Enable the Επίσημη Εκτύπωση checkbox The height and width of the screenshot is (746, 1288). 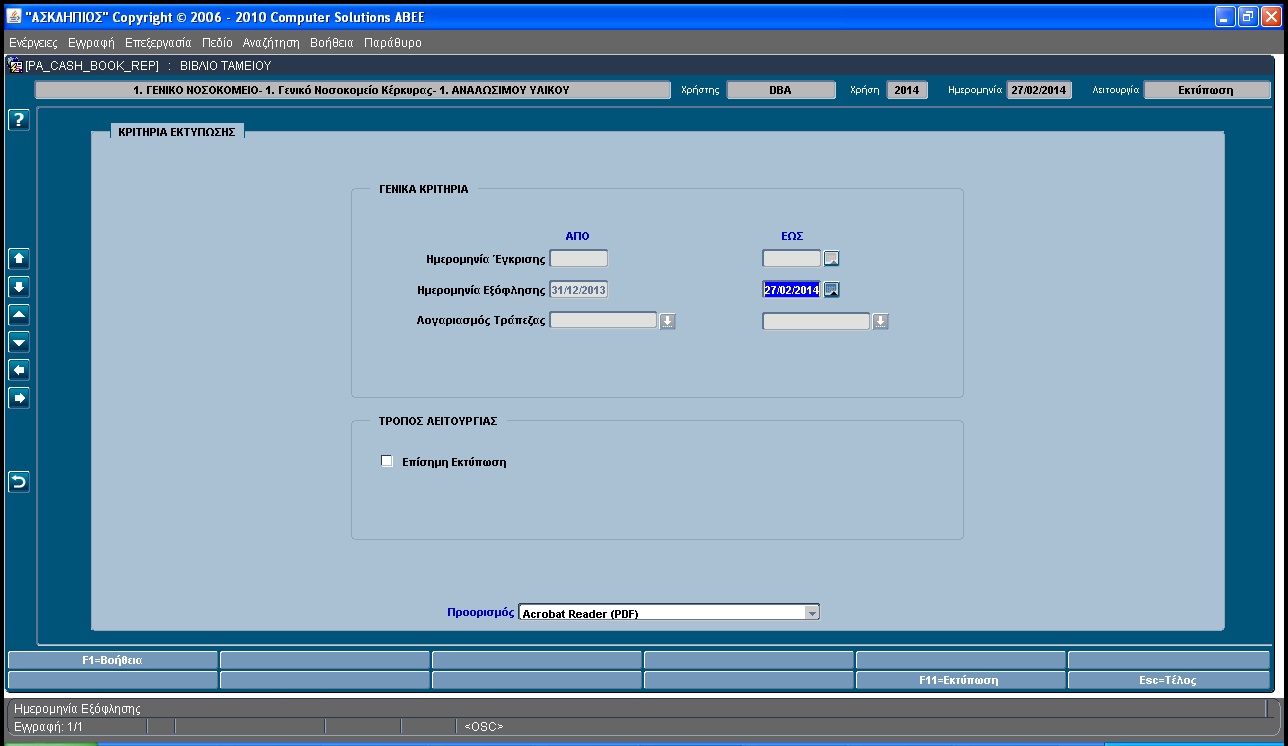tap(387, 461)
